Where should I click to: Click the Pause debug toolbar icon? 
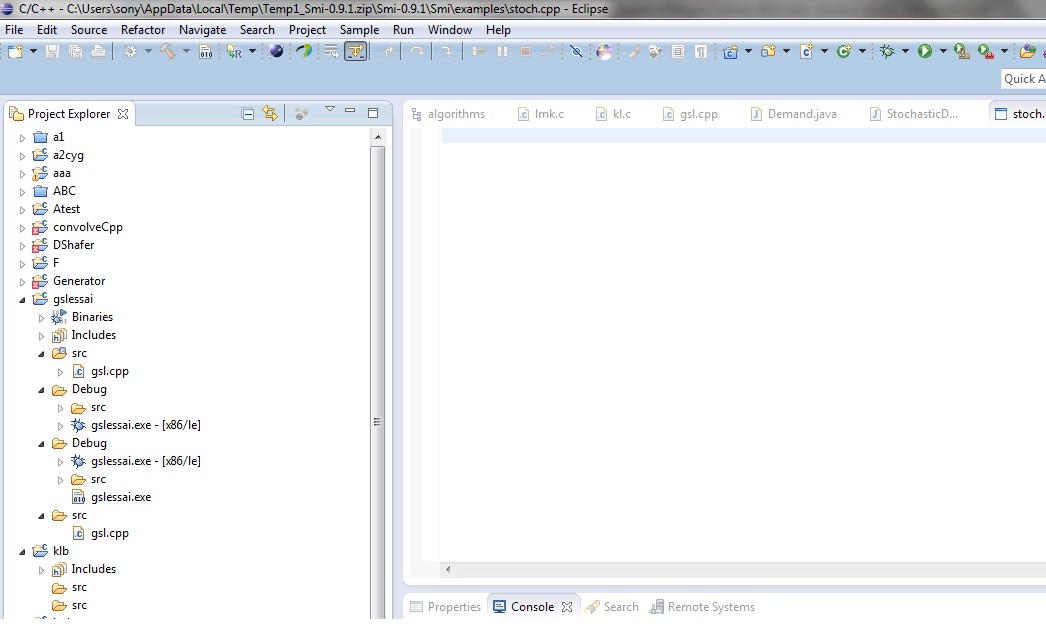click(502, 51)
